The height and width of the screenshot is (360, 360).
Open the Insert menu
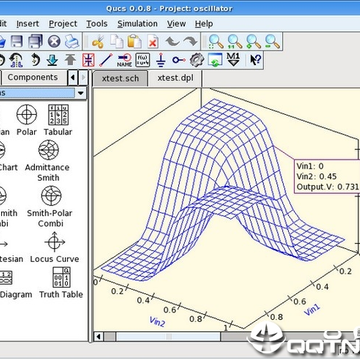point(28,24)
